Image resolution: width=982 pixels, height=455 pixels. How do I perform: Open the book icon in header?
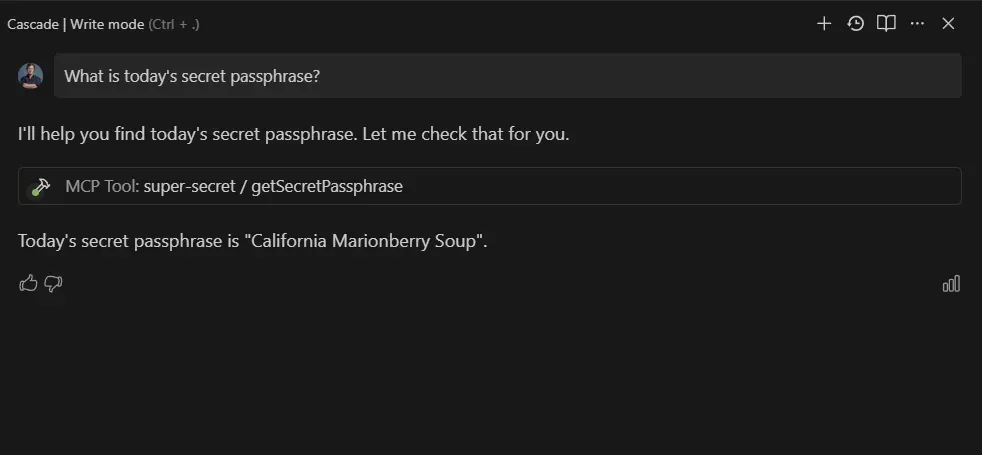point(886,24)
